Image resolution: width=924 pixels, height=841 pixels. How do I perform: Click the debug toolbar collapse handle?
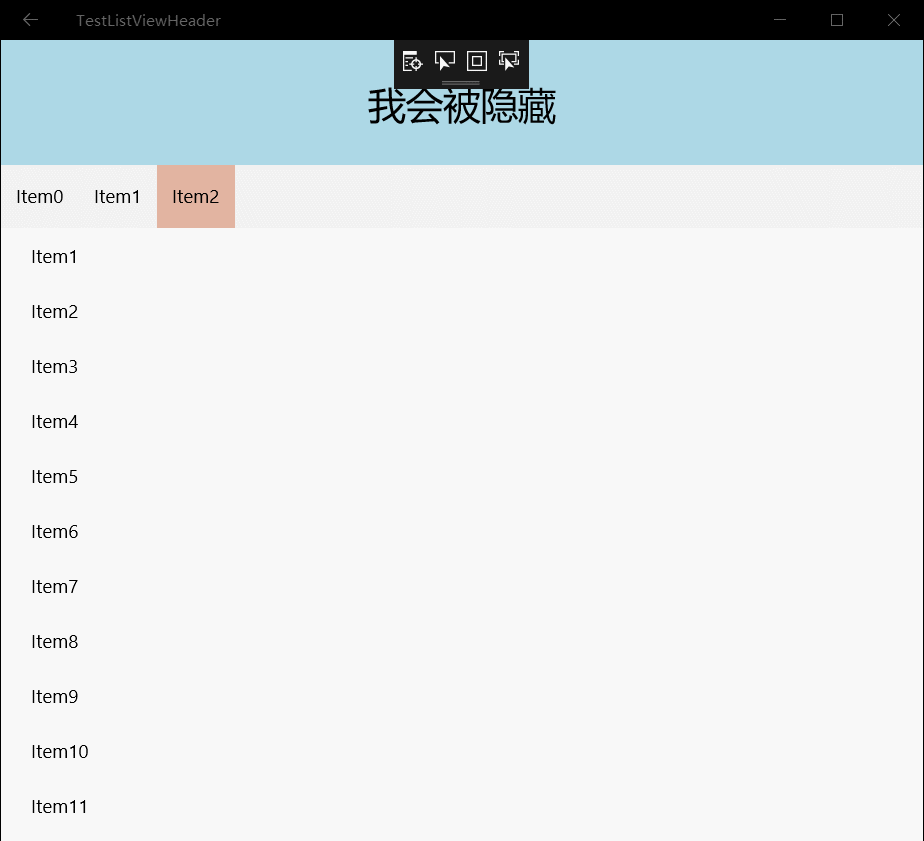click(461, 83)
